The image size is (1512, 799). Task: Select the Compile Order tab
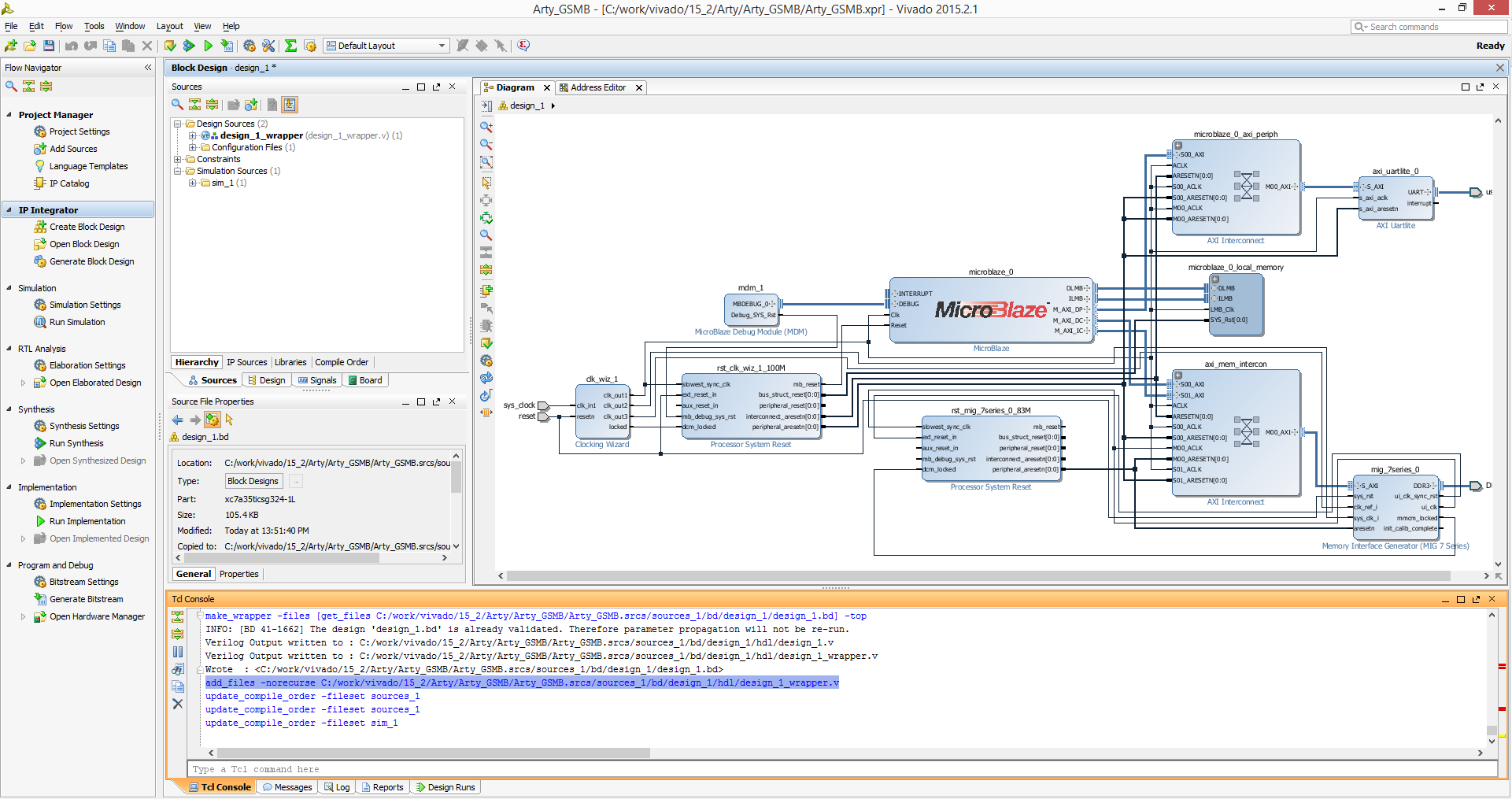pos(342,362)
